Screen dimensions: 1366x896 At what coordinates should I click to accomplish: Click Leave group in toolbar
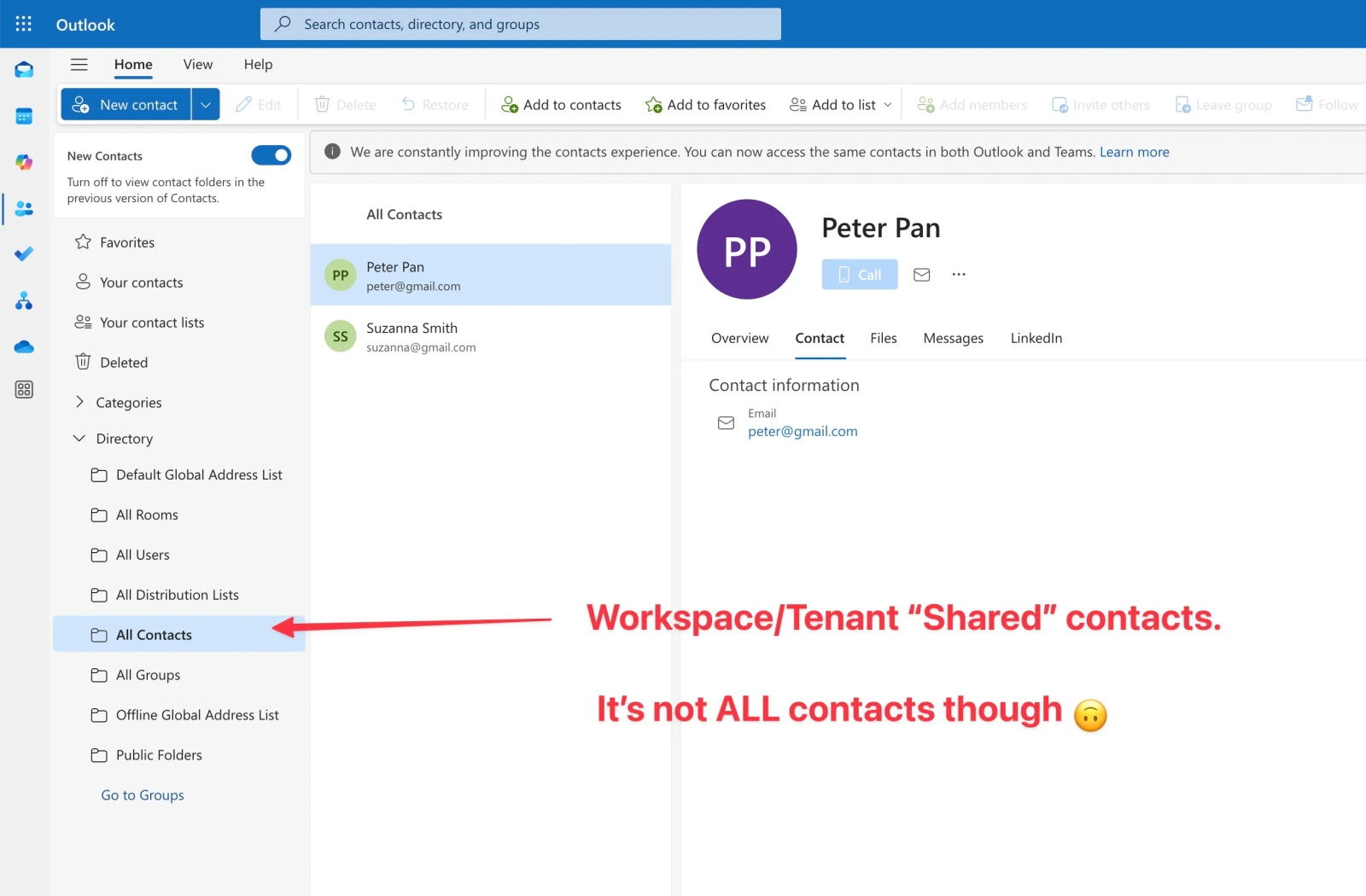(x=1223, y=105)
